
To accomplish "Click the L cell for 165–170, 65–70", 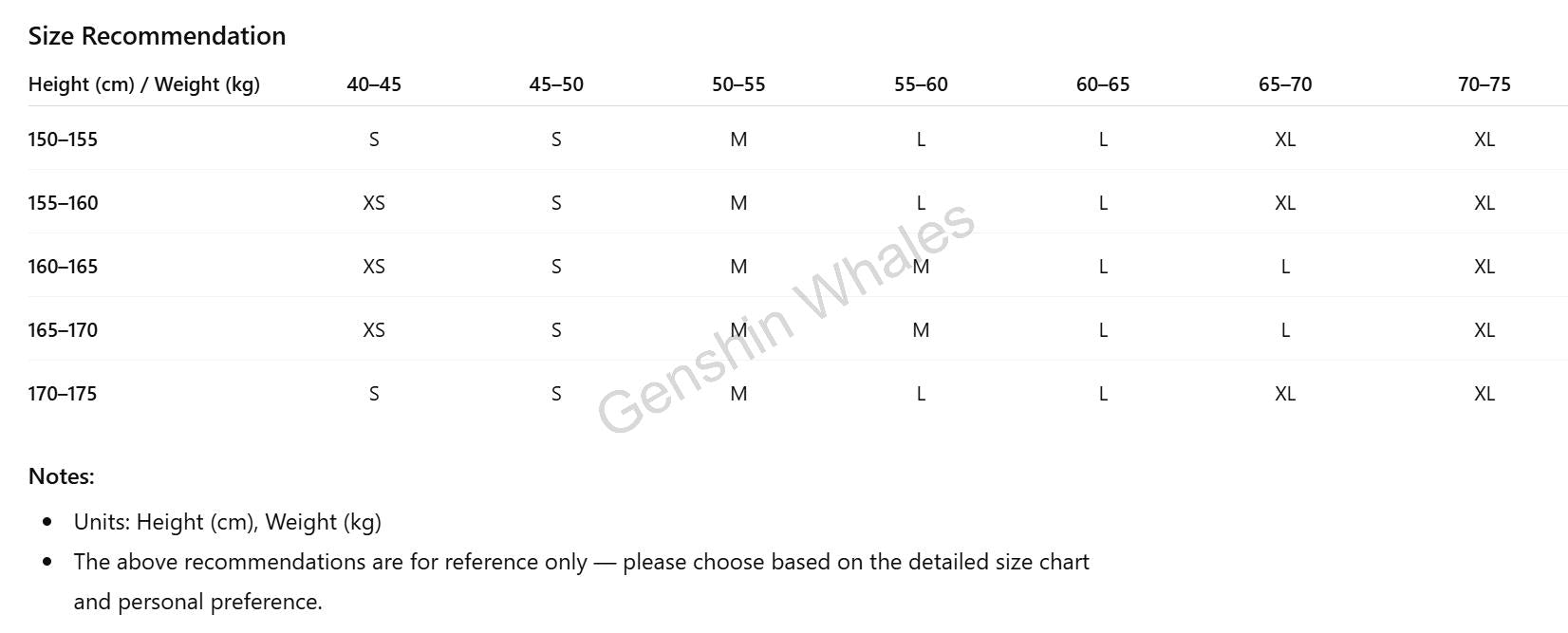I will click(1285, 330).
